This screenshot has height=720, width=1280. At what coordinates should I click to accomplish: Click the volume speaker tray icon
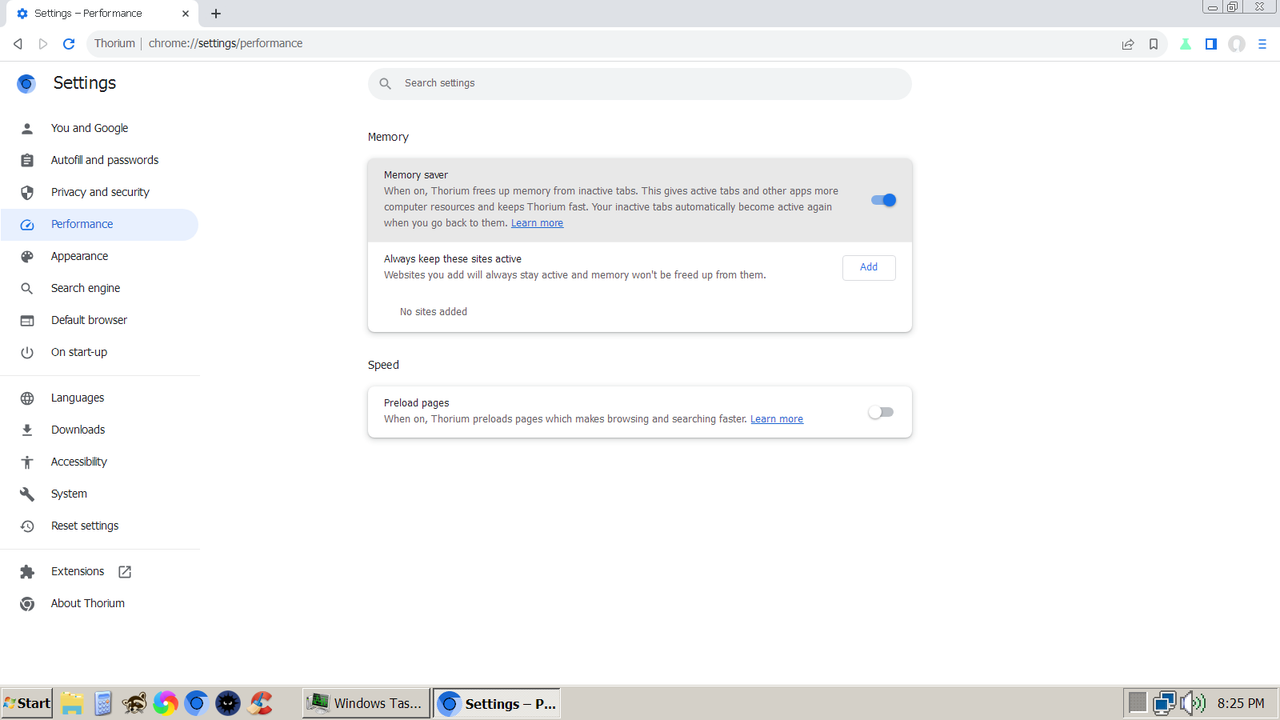point(1192,703)
